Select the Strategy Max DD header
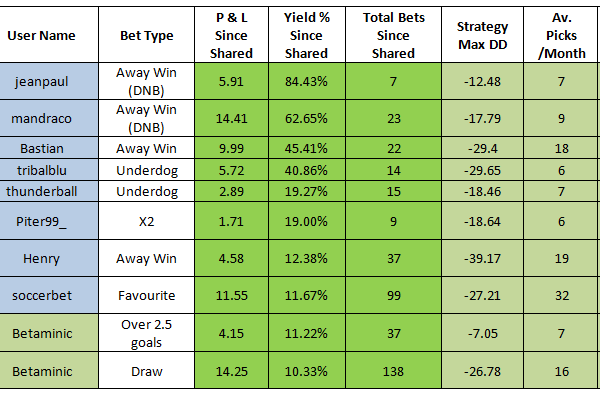 (482, 35)
